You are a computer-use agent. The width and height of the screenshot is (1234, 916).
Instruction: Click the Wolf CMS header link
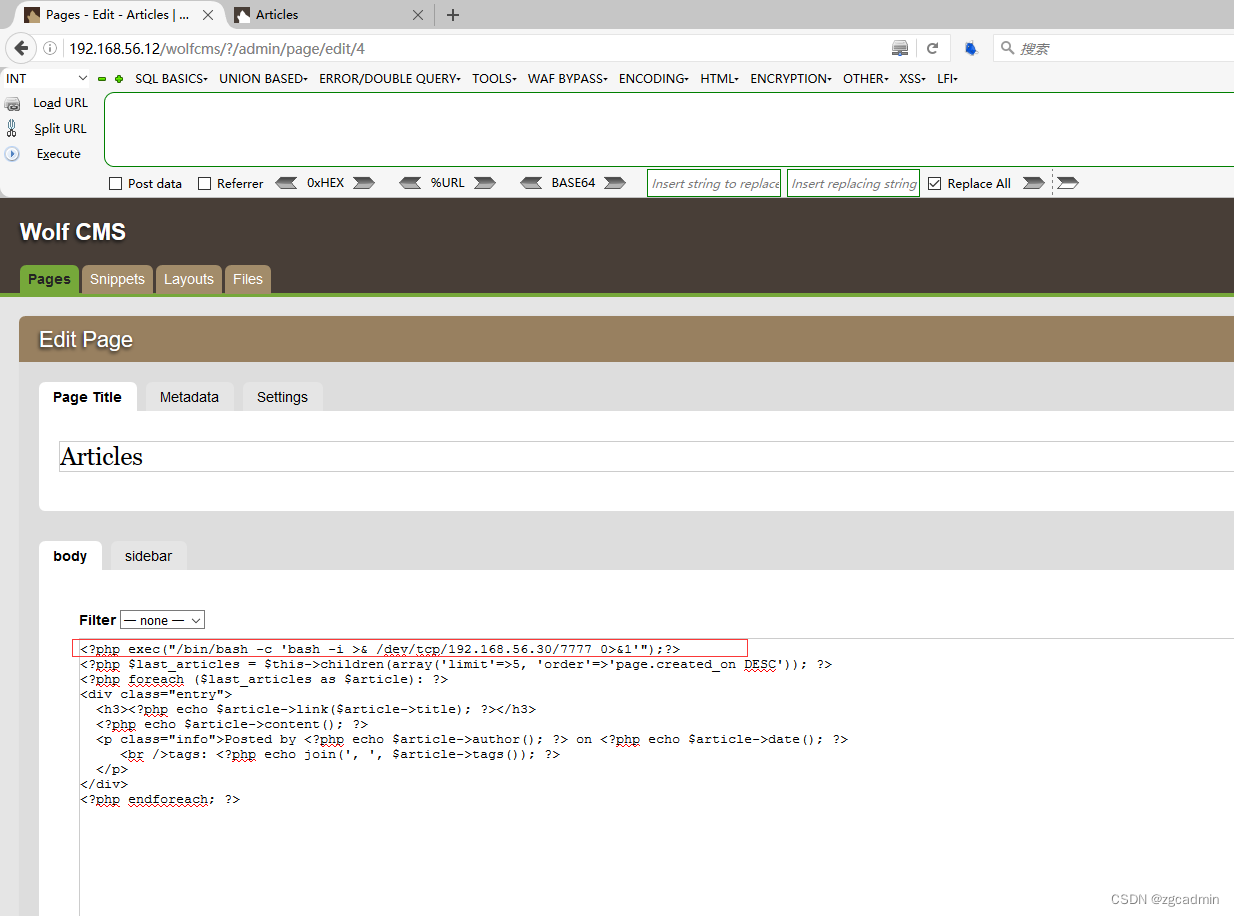click(x=73, y=232)
